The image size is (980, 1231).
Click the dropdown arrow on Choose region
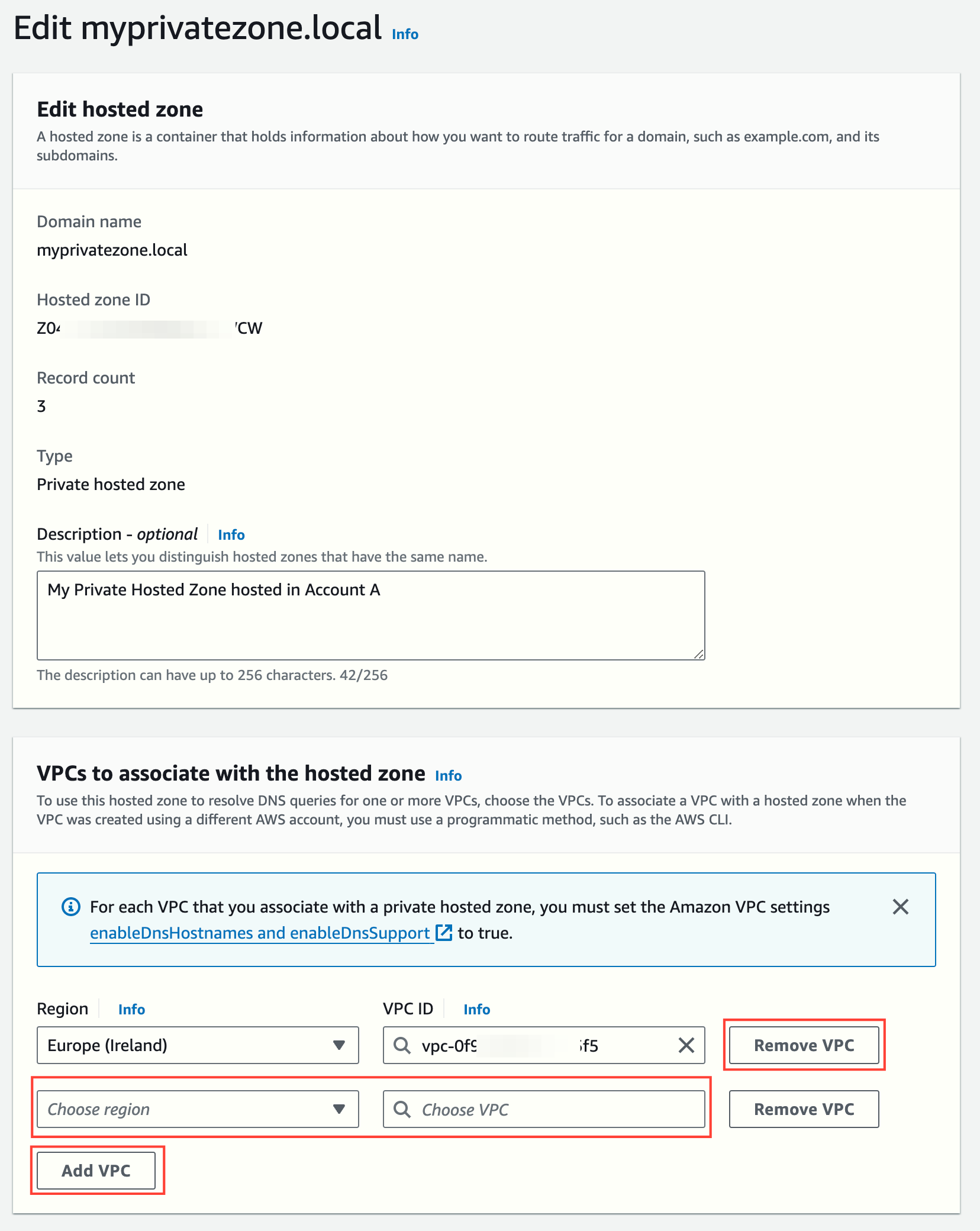(x=339, y=1109)
